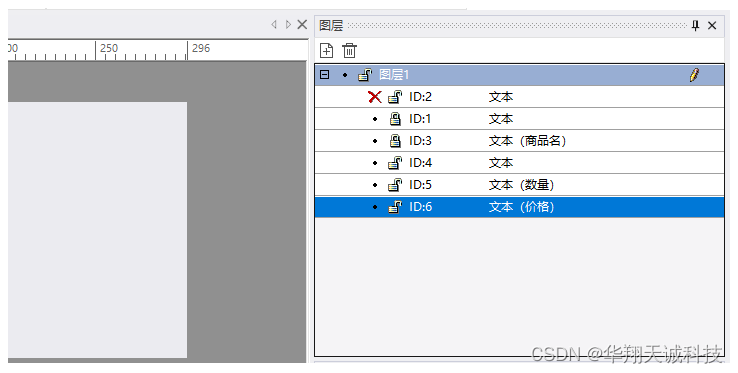738x373 pixels.
Task: Unlock the ID:1 item padlock
Action: tap(395, 119)
